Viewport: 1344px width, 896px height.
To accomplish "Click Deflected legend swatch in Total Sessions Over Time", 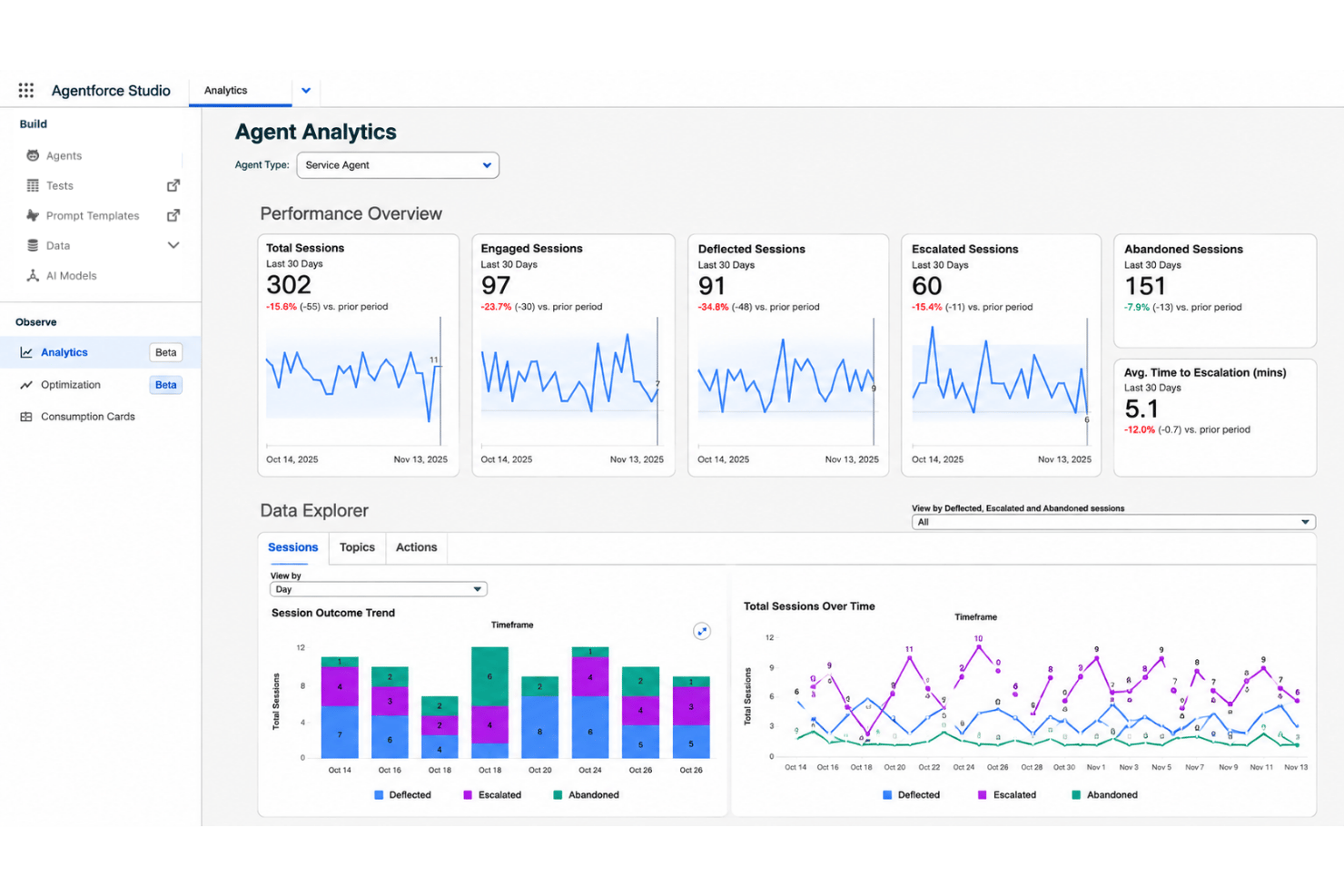I will tap(887, 794).
